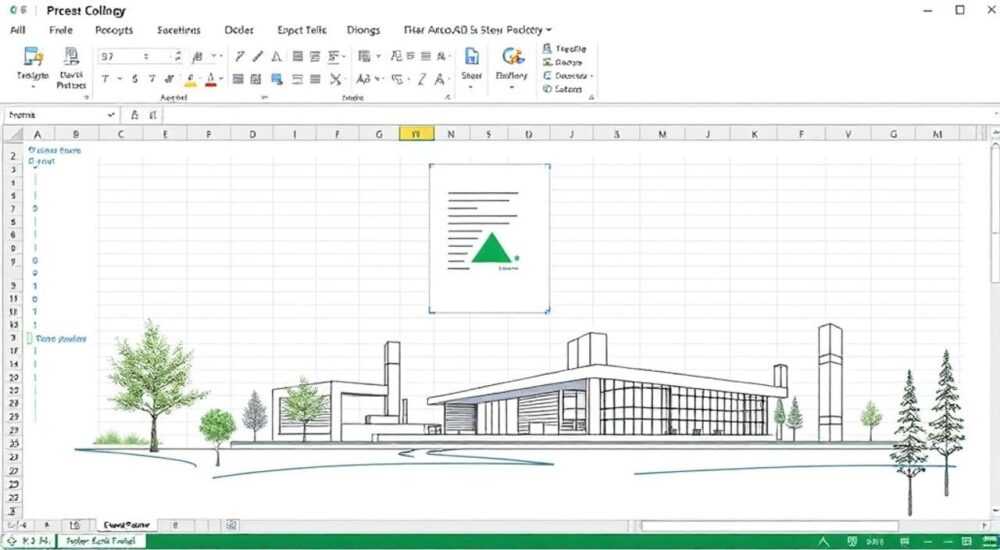Open the name box dropdown arrow

112,115
